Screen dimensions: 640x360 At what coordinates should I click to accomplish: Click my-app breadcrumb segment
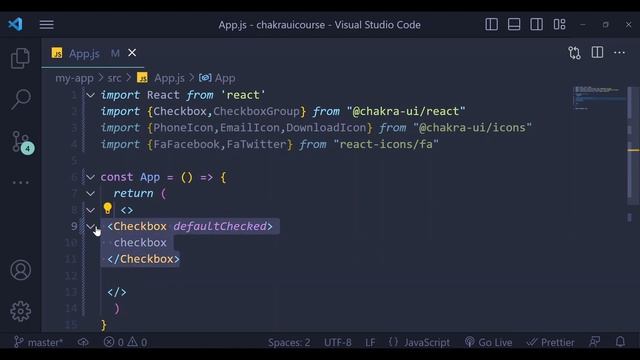coord(74,78)
